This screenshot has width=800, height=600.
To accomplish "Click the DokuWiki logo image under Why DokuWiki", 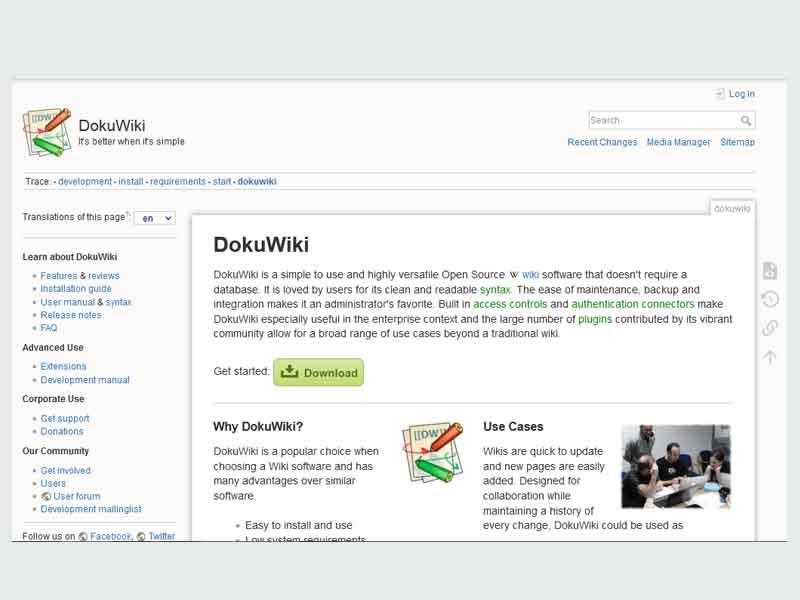I will pos(433,453).
